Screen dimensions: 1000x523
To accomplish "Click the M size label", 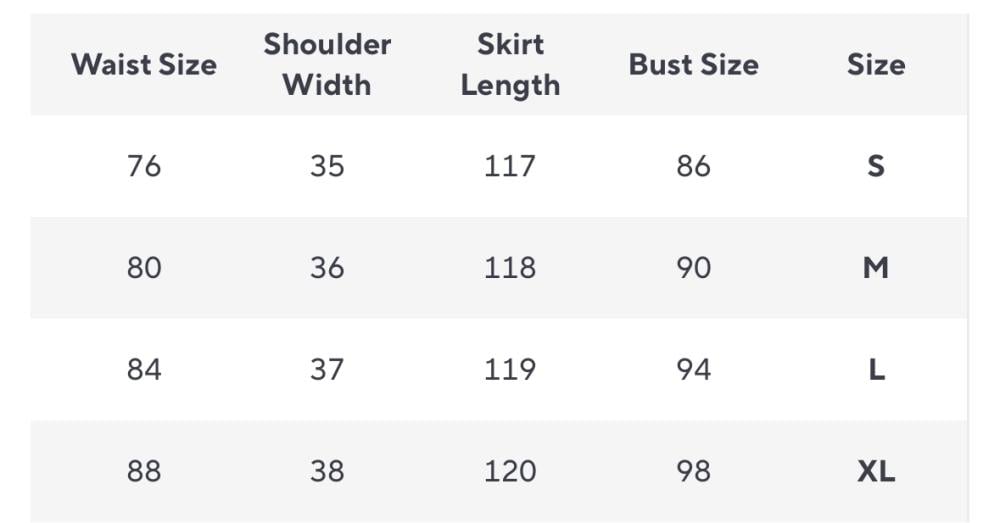I will click(x=875, y=268).
